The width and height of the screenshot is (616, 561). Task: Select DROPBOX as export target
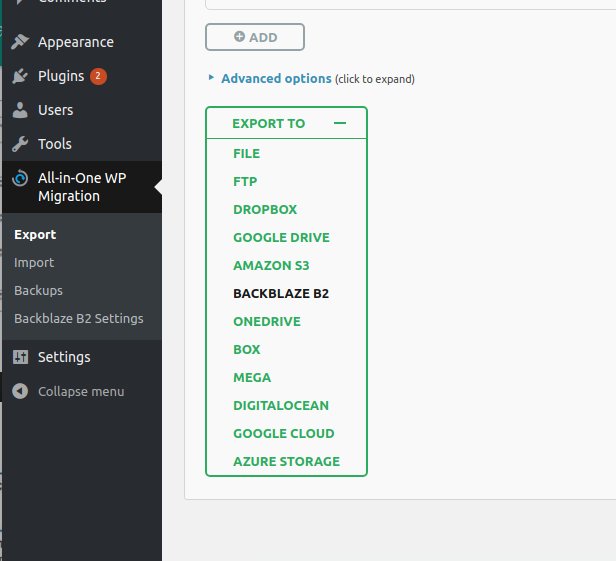click(265, 209)
